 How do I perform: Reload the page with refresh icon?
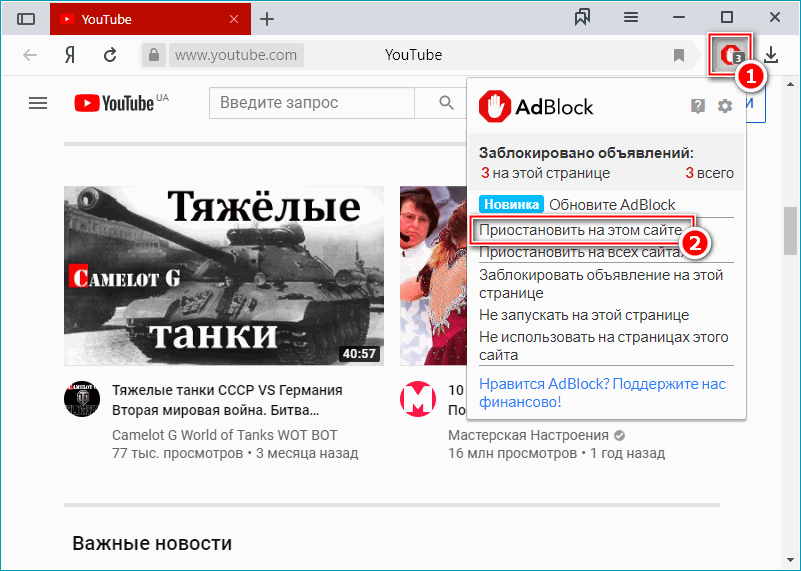tap(111, 55)
